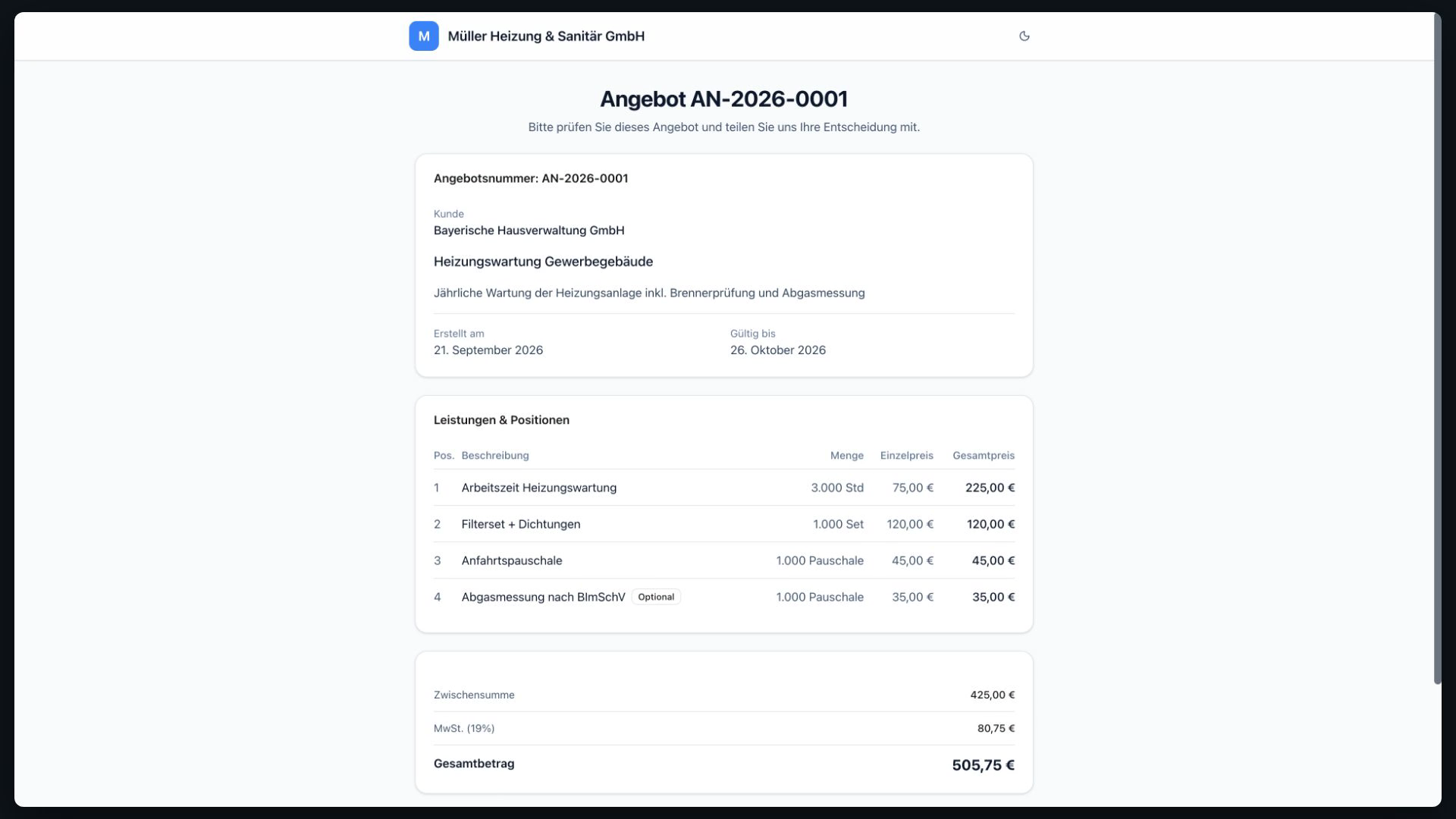Viewport: 1456px width, 819px height.
Task: Click the total price 120,00 € in bold
Action: [x=990, y=524]
